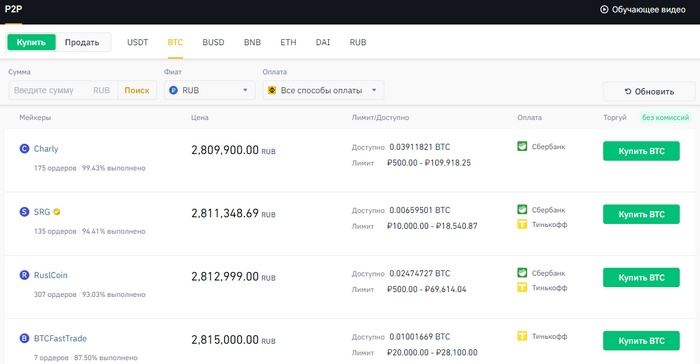Click limit ₽20,000.00 - ₽28,100.00

(432, 353)
